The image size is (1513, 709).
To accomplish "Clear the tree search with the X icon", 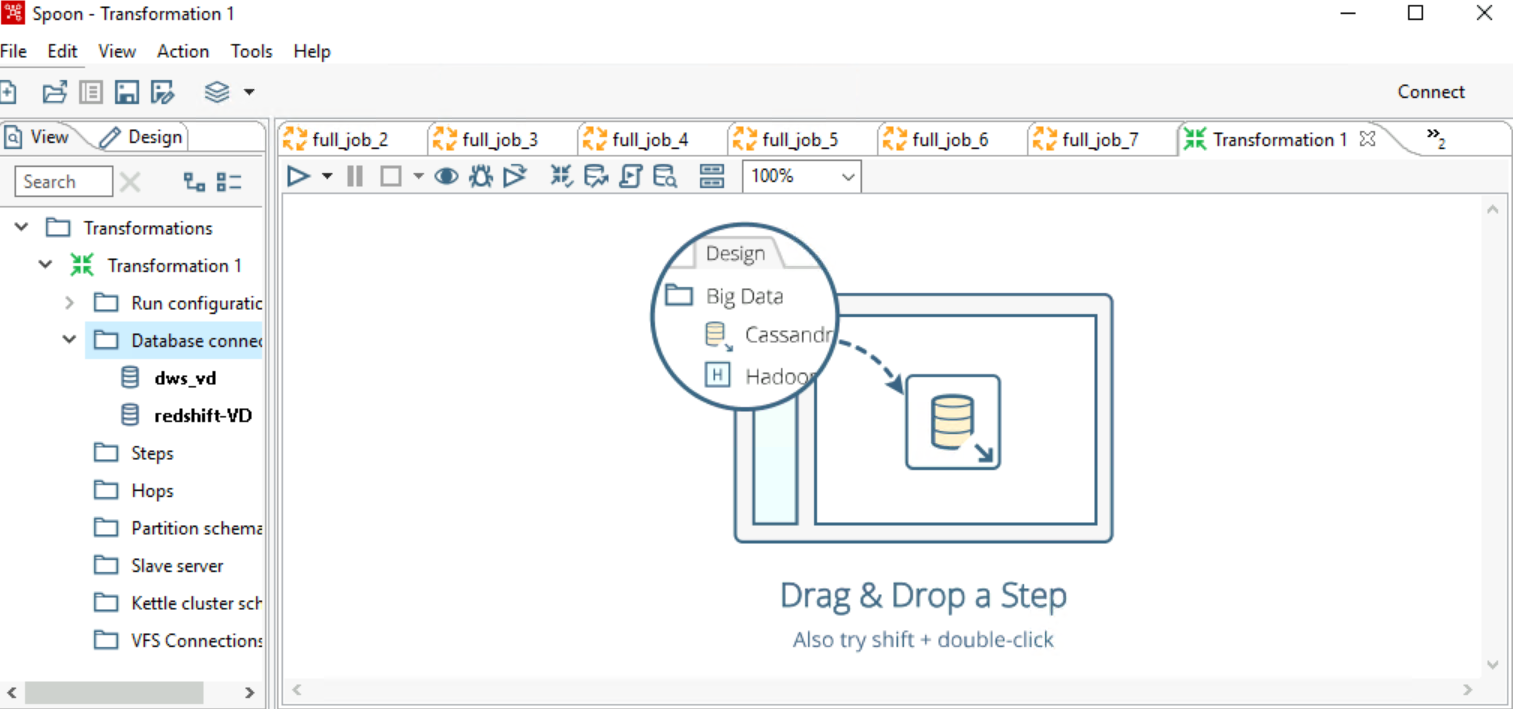I will pos(130,181).
